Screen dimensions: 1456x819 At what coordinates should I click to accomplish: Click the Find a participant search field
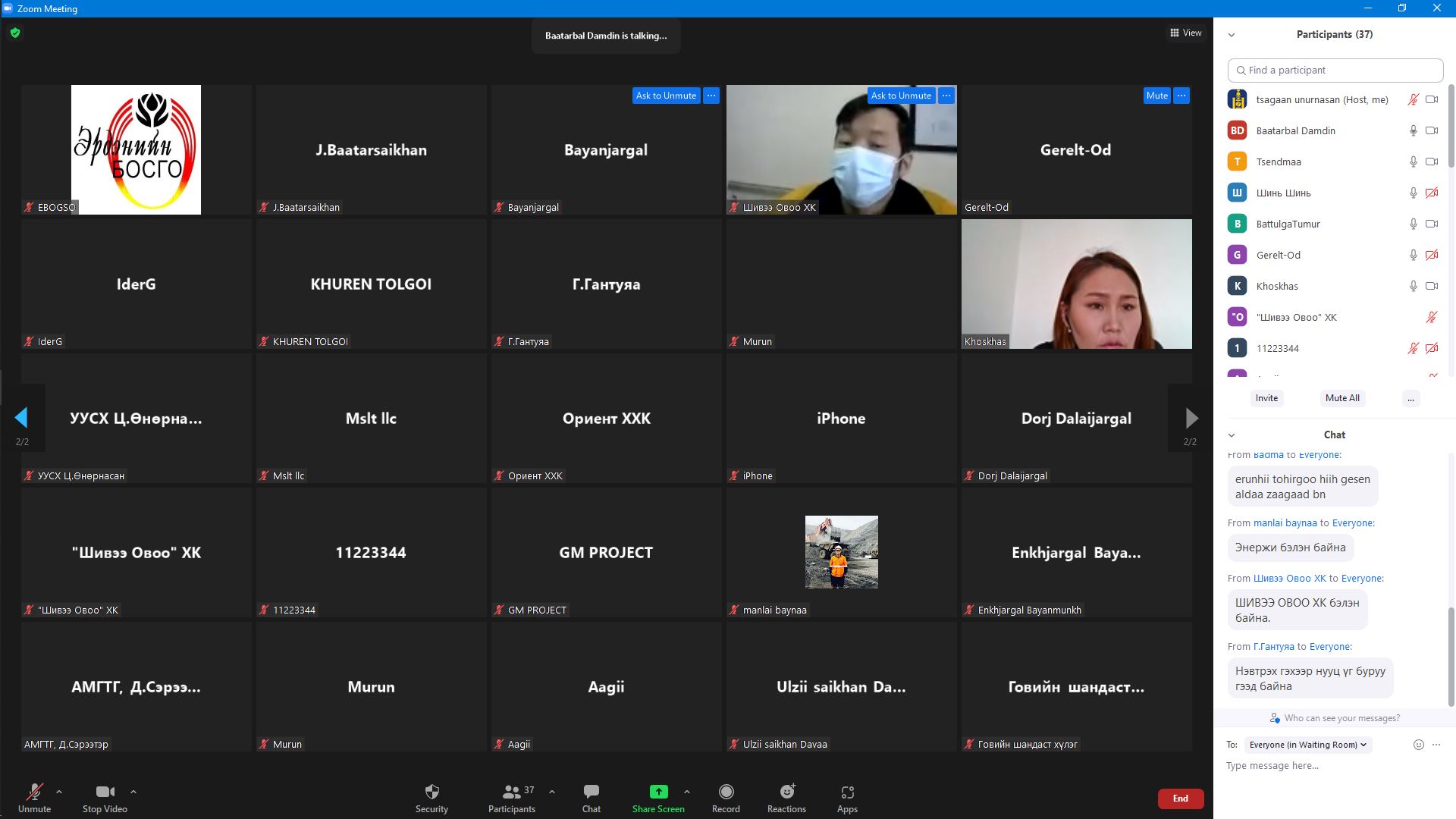click(1335, 70)
